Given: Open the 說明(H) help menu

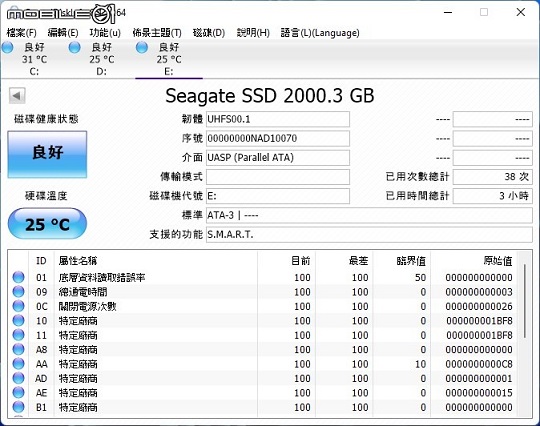Looking at the screenshot, I should click(253, 33).
